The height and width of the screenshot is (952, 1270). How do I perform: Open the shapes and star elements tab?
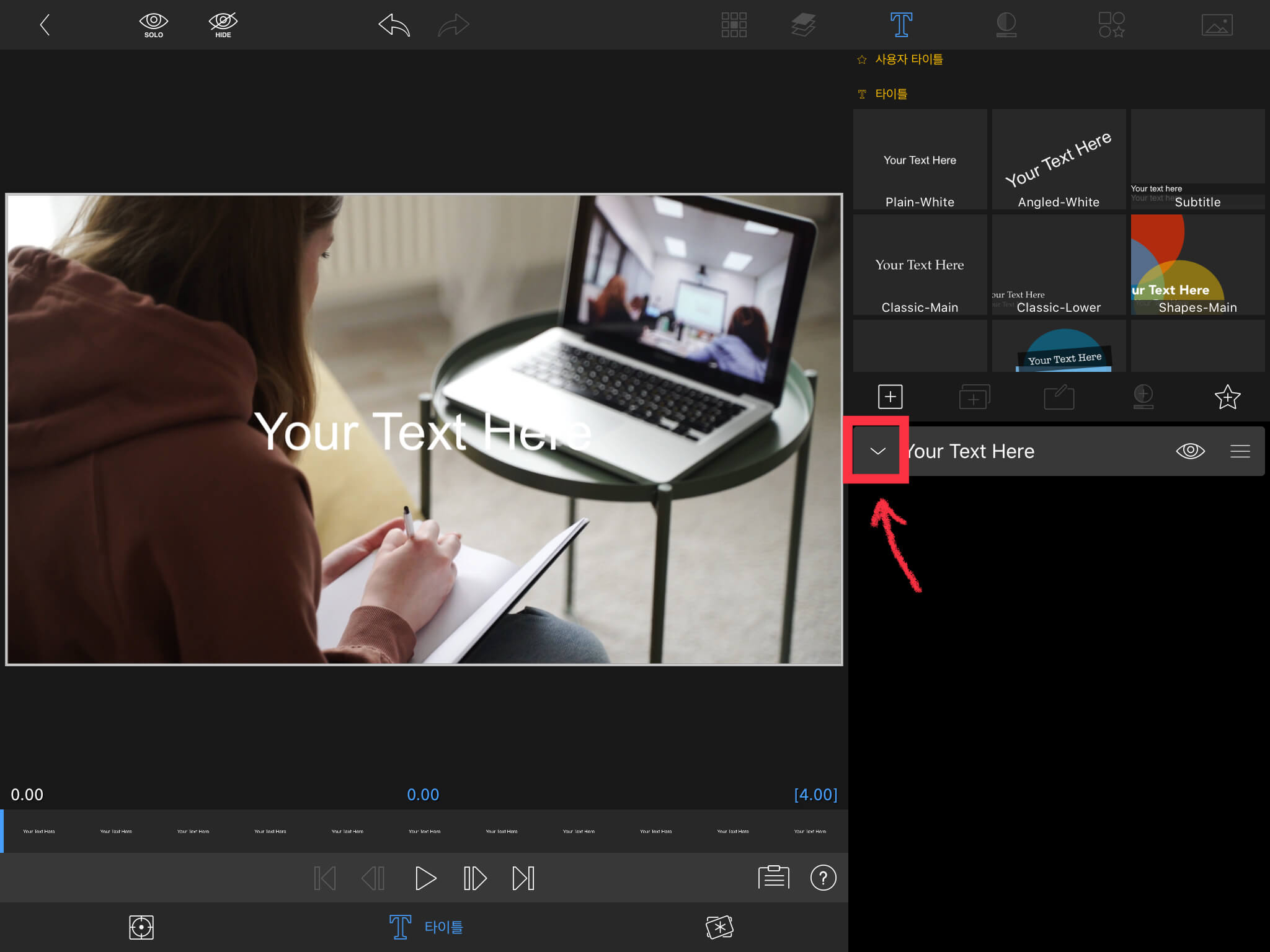pyautogui.click(x=1111, y=25)
